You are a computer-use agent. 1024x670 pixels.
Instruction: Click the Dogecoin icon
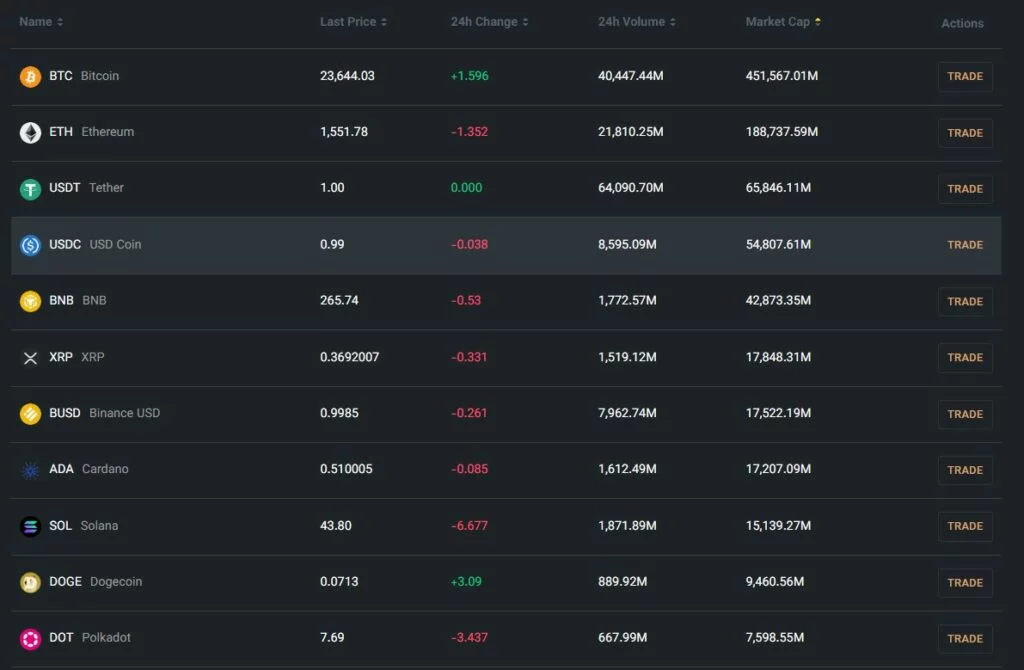click(30, 582)
